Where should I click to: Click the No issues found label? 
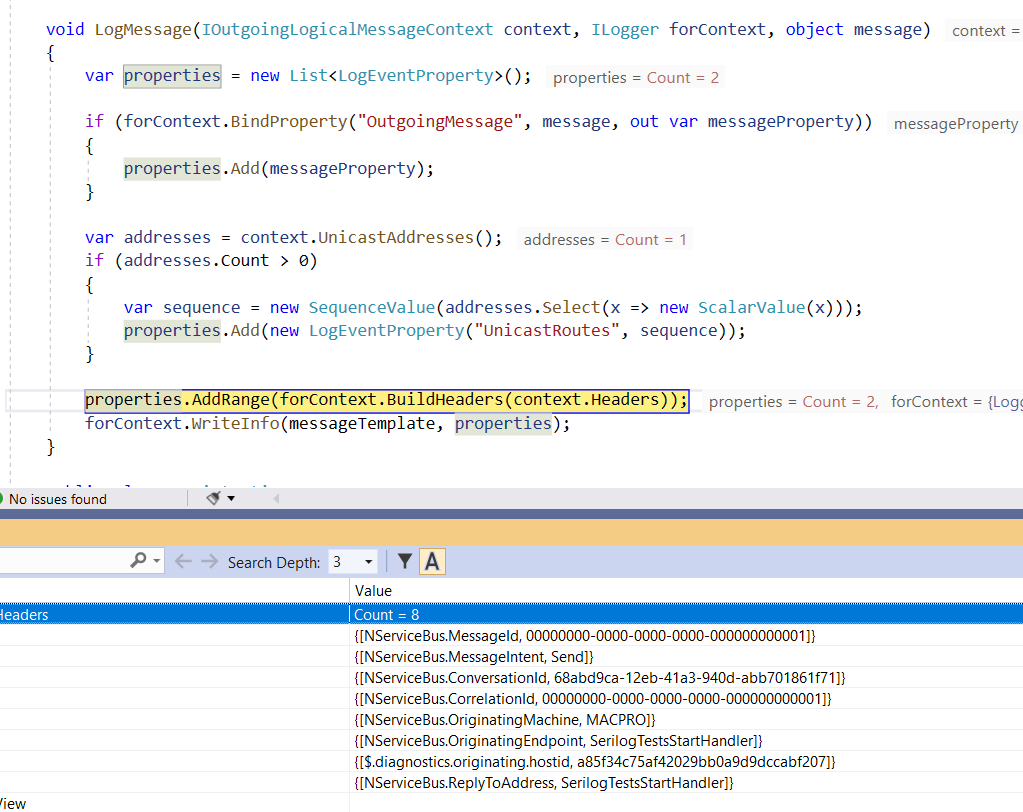(60, 498)
